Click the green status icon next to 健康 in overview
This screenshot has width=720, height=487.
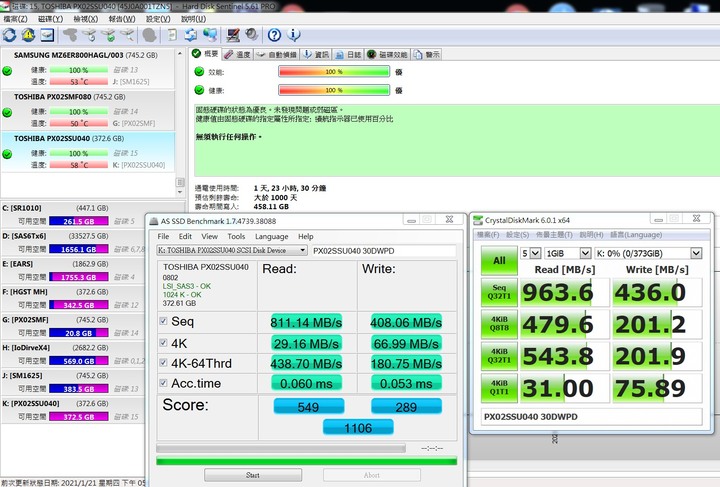tap(199, 90)
